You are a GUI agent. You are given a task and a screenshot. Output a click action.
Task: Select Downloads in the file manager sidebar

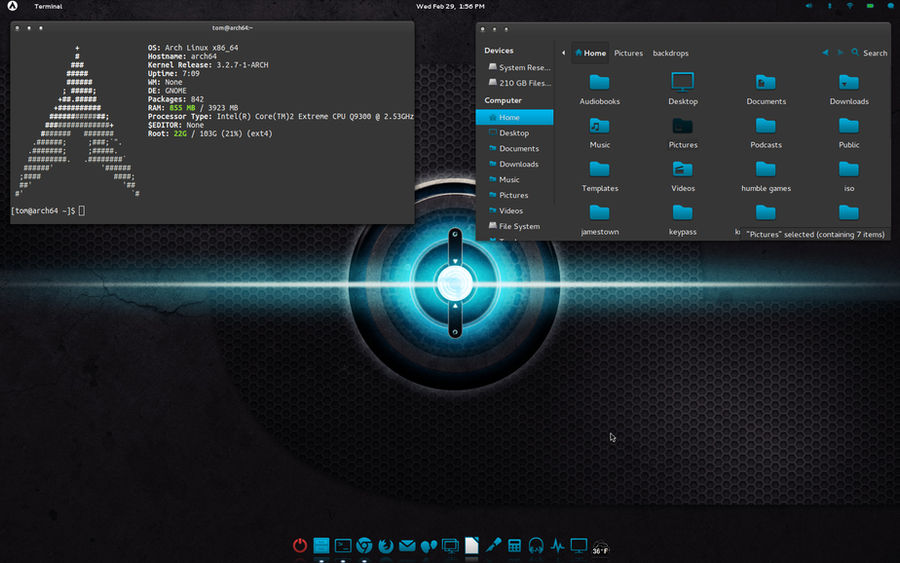(515, 164)
